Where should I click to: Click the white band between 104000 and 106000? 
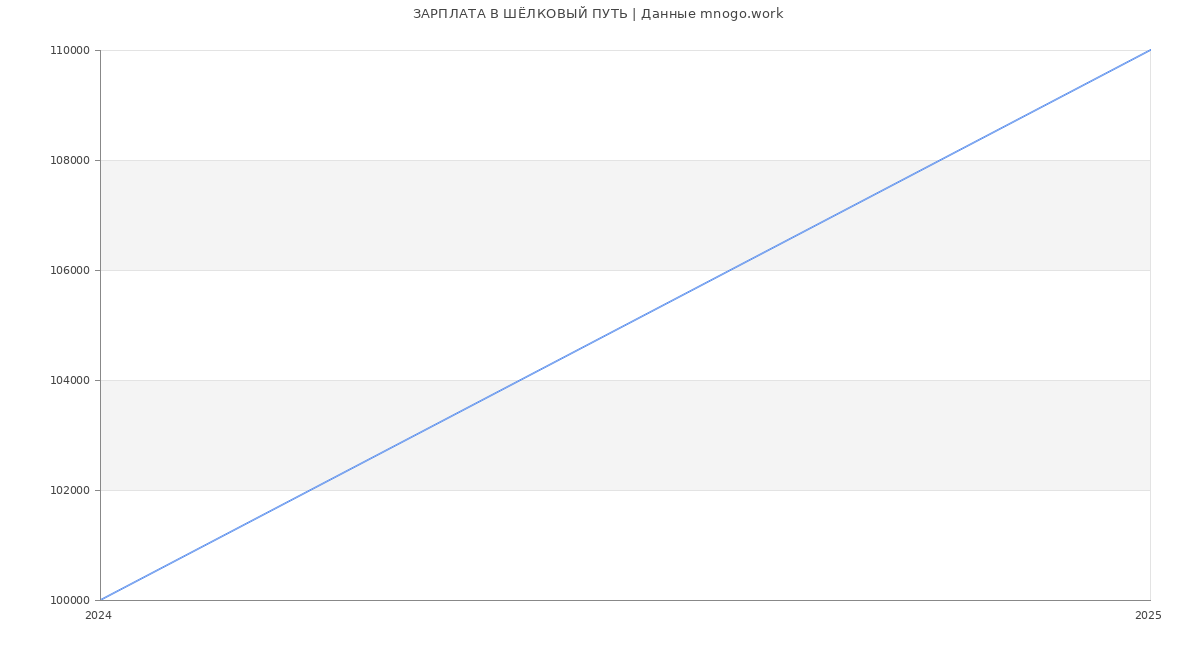click(300, 325)
